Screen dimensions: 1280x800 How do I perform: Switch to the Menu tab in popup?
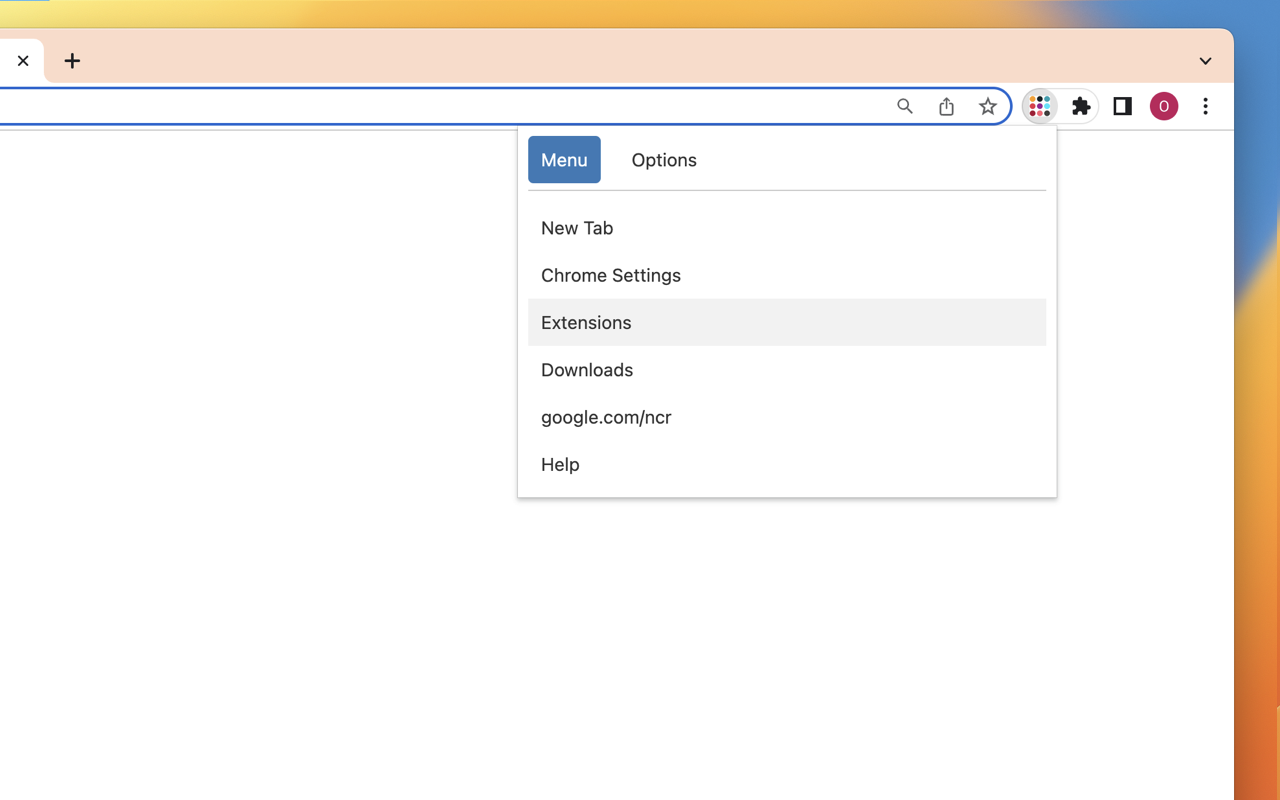point(564,160)
